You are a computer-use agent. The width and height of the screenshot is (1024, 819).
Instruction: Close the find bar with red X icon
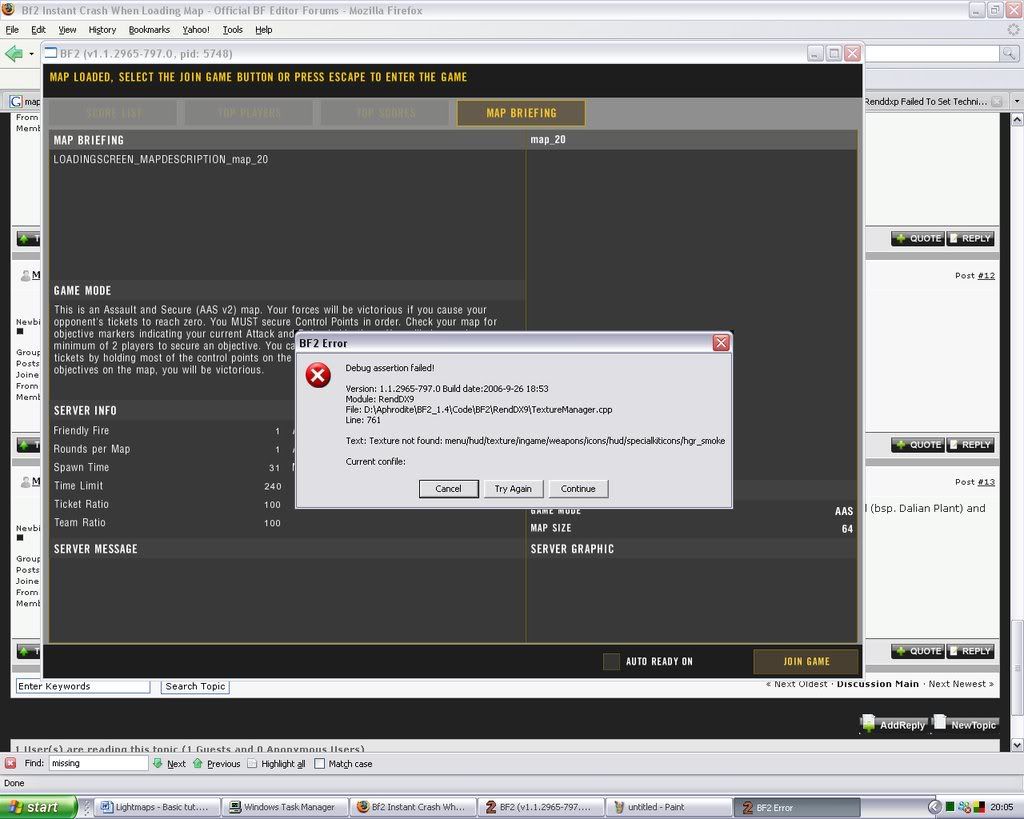[x=10, y=763]
